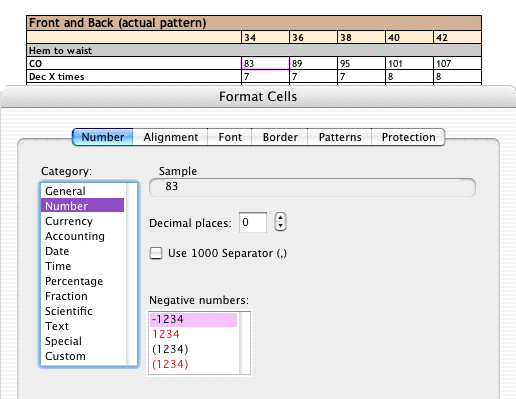Switch to the Protection tab
This screenshot has height=399, width=516.
coord(408,137)
